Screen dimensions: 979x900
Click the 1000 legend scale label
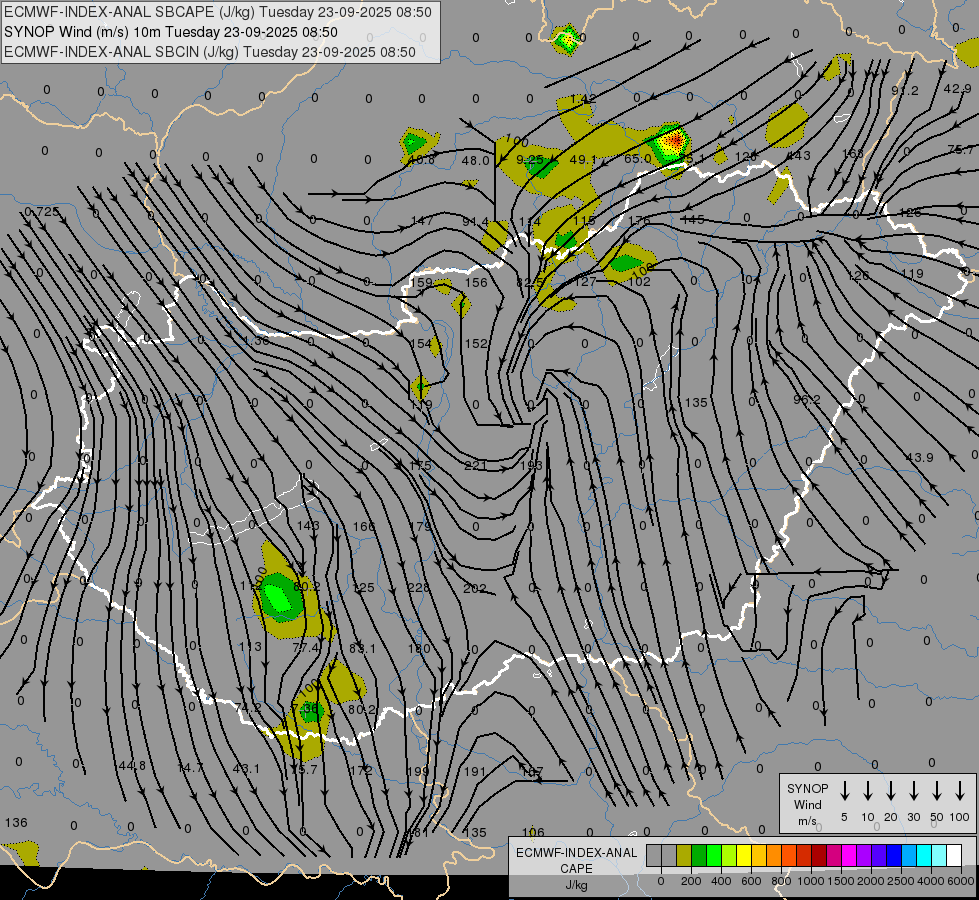[810, 881]
